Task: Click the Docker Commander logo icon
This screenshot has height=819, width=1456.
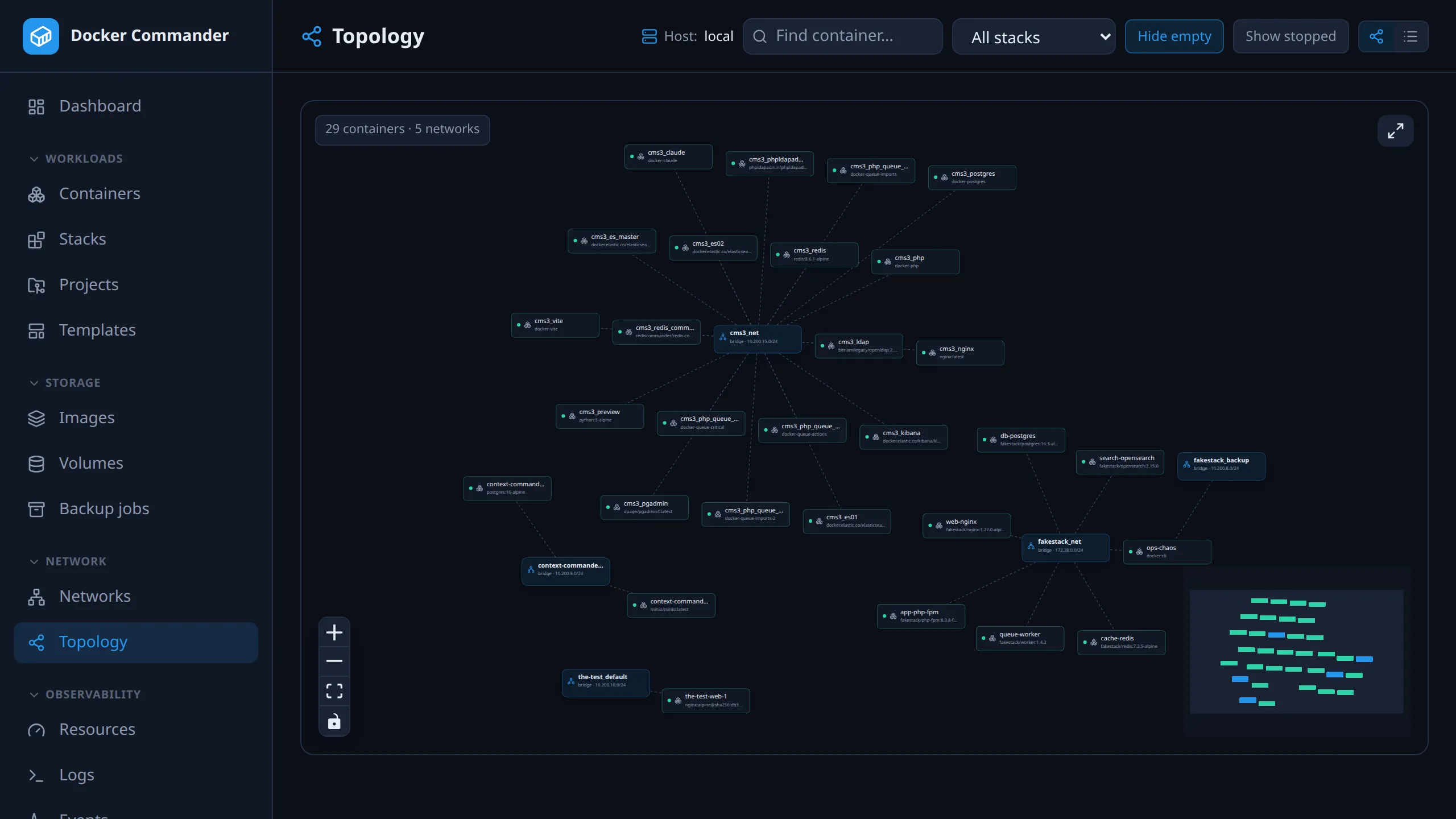Action: (x=41, y=36)
